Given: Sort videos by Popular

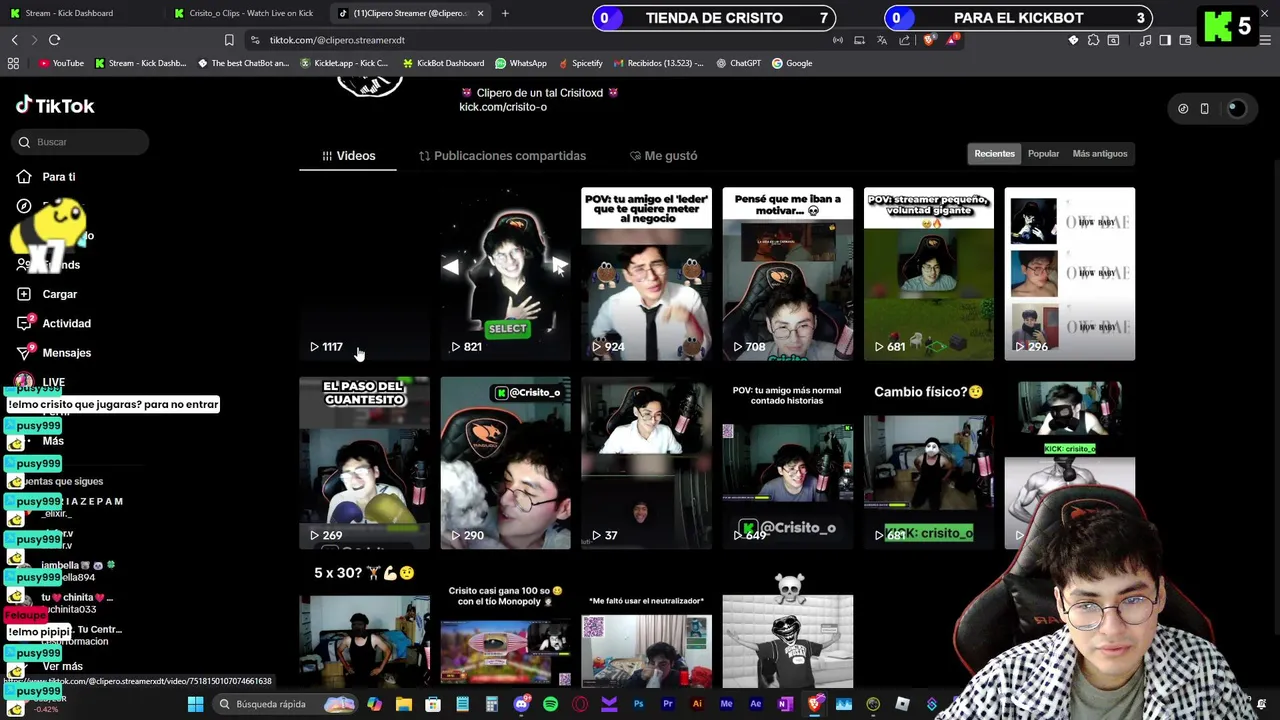Looking at the screenshot, I should coord(1043,154).
